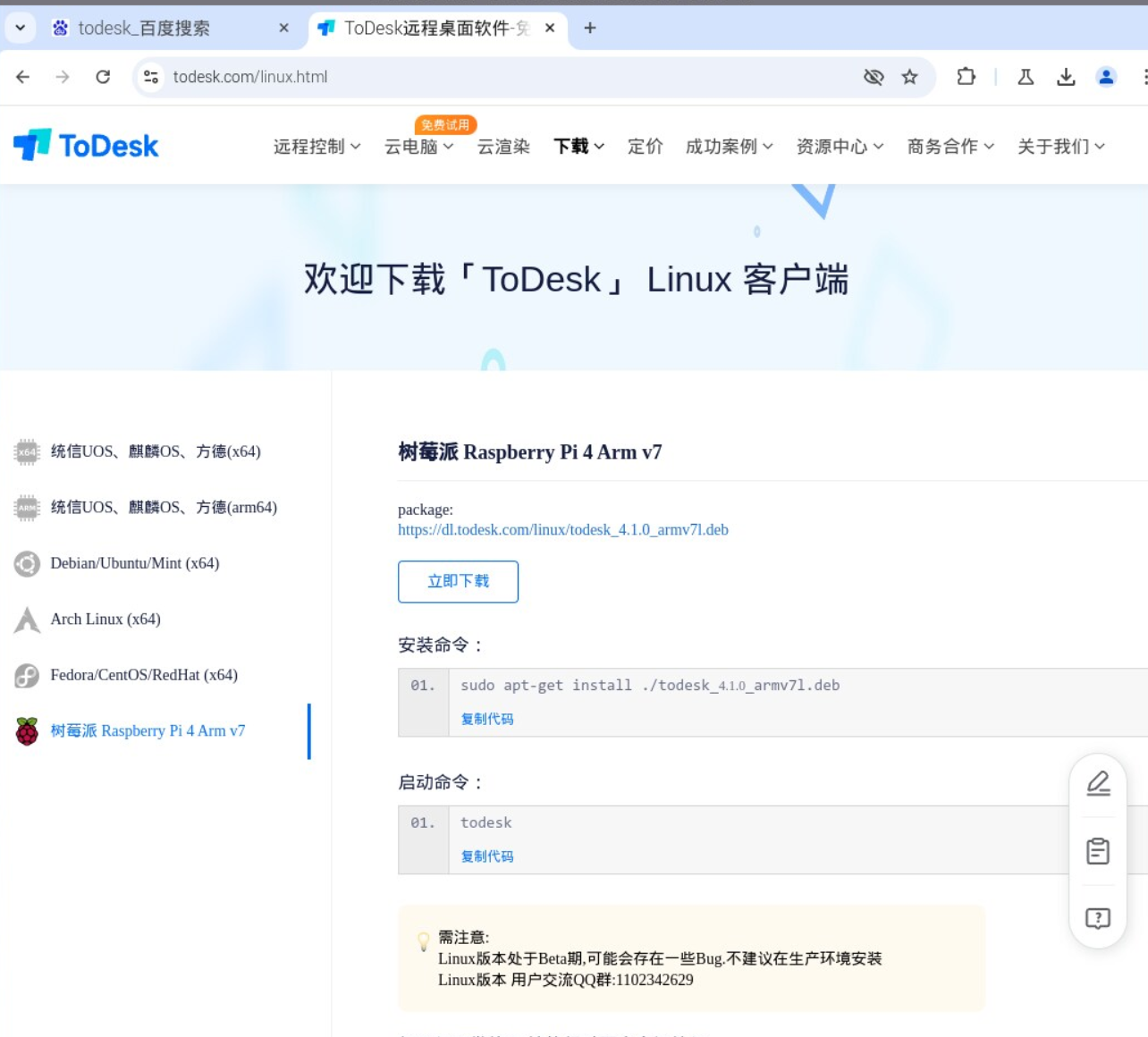Click the QQ群 1102342629 text line
This screenshot has width=1148, height=1037.
566,980
